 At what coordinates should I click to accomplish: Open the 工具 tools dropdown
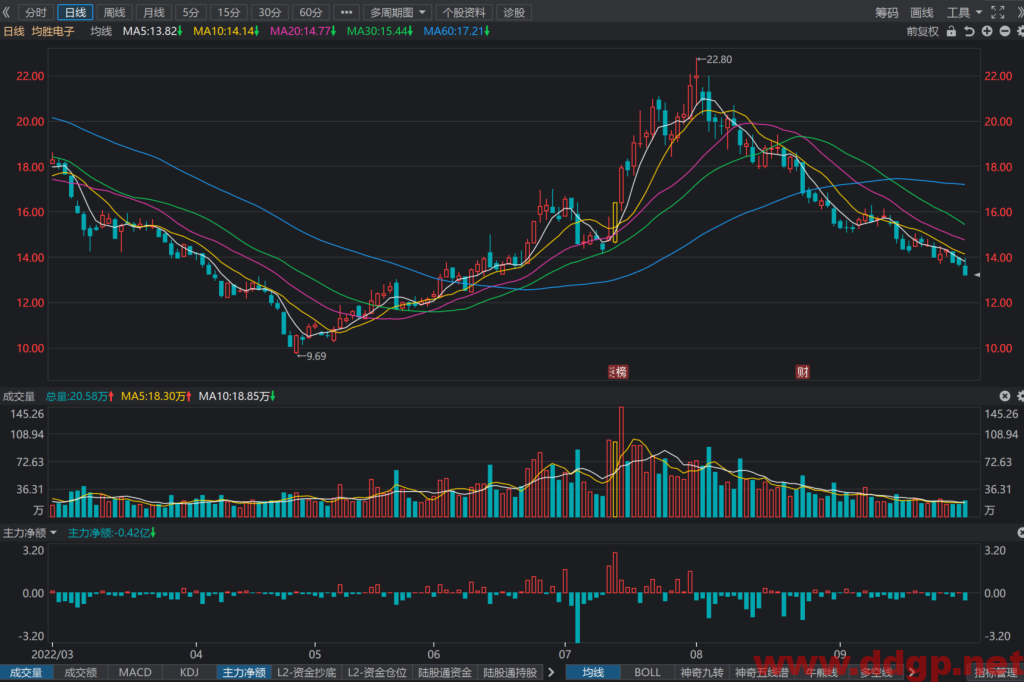pos(964,12)
